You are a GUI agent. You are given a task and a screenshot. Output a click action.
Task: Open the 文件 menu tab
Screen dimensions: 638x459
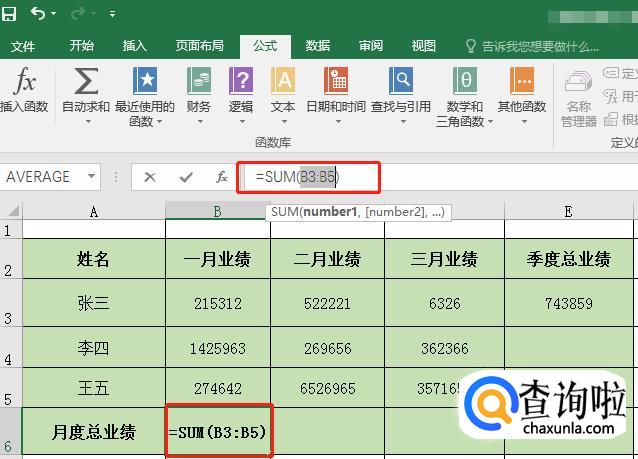click(x=23, y=46)
